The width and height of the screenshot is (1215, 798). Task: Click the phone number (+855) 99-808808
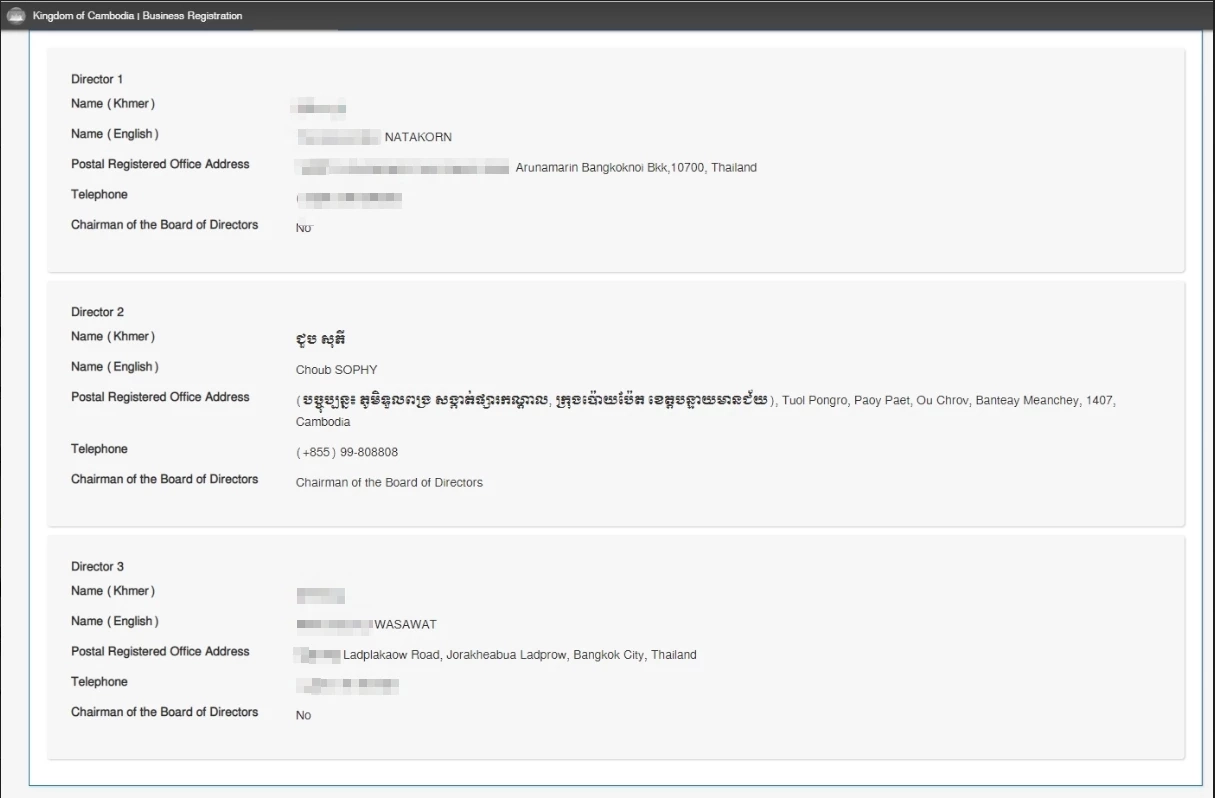point(347,452)
